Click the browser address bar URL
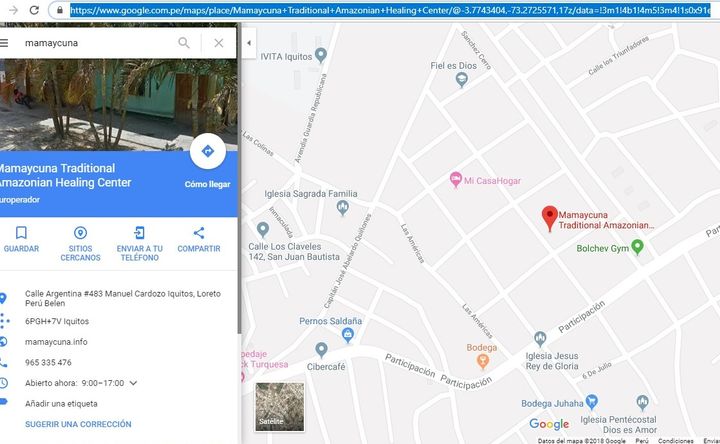The width and height of the screenshot is (720, 444). 390,10
